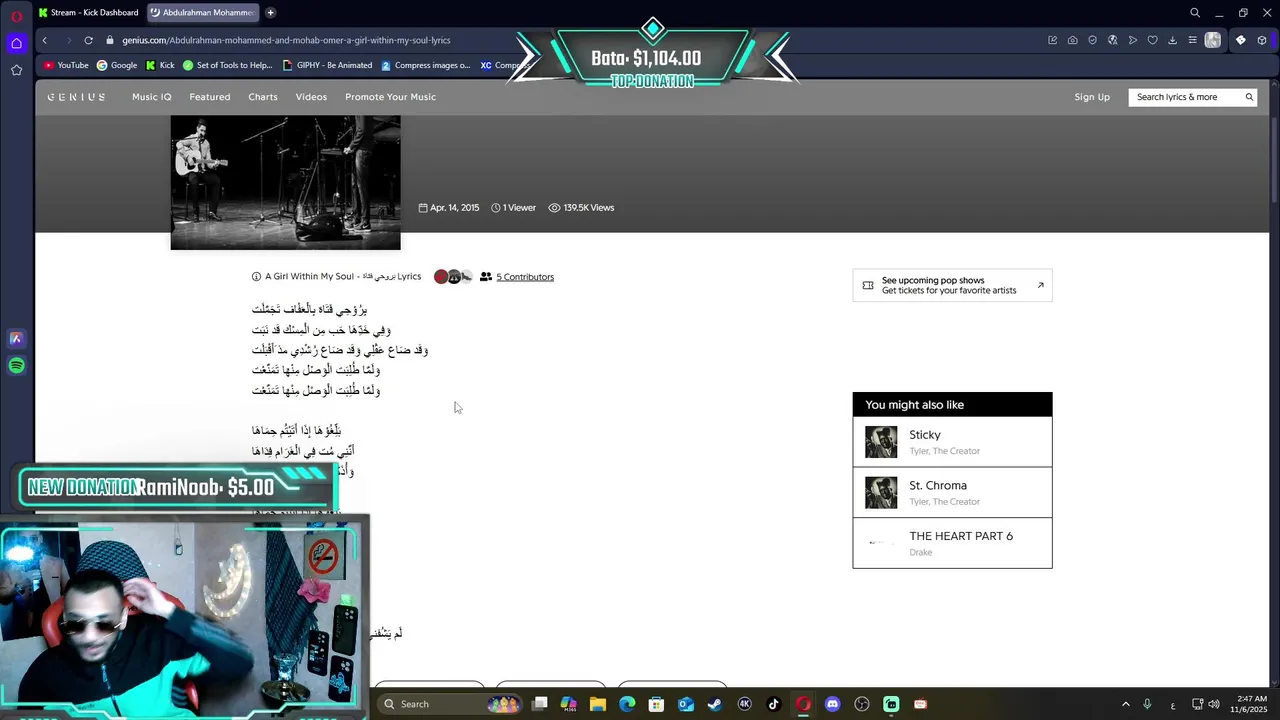Click the browser address bar URL

(286, 40)
